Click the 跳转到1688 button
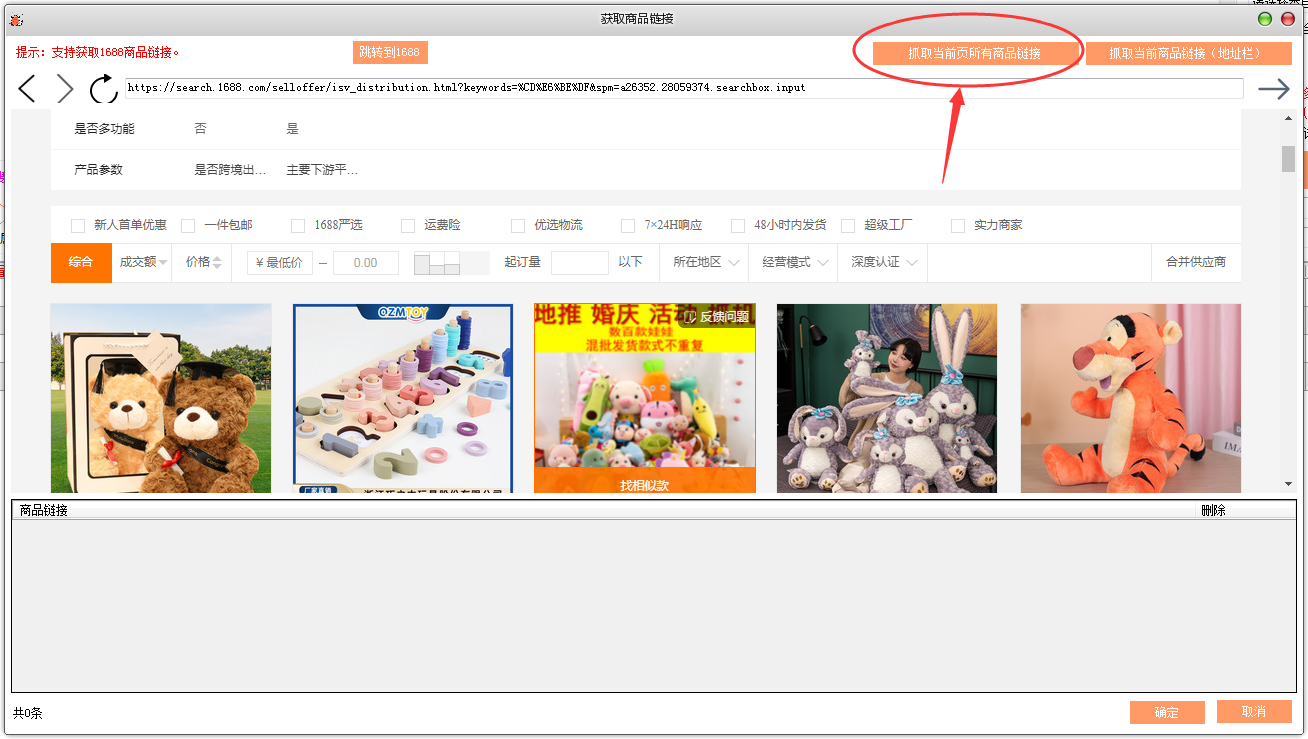Viewport: 1308px width, 739px height. point(390,52)
